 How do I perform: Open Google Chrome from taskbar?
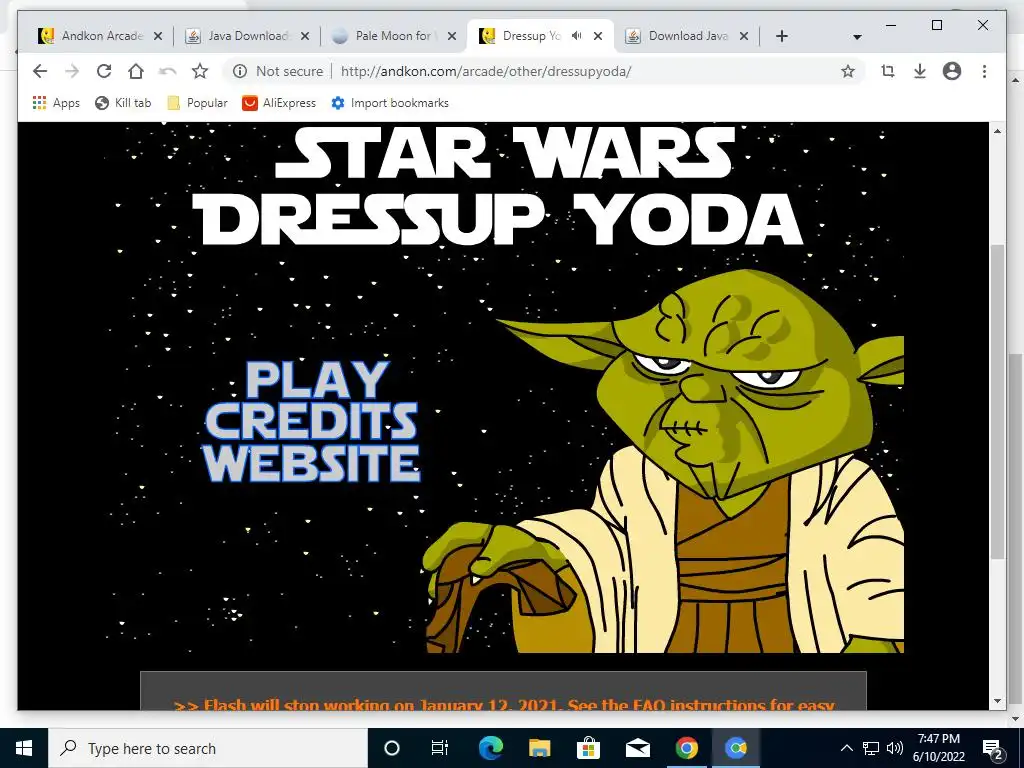point(686,748)
